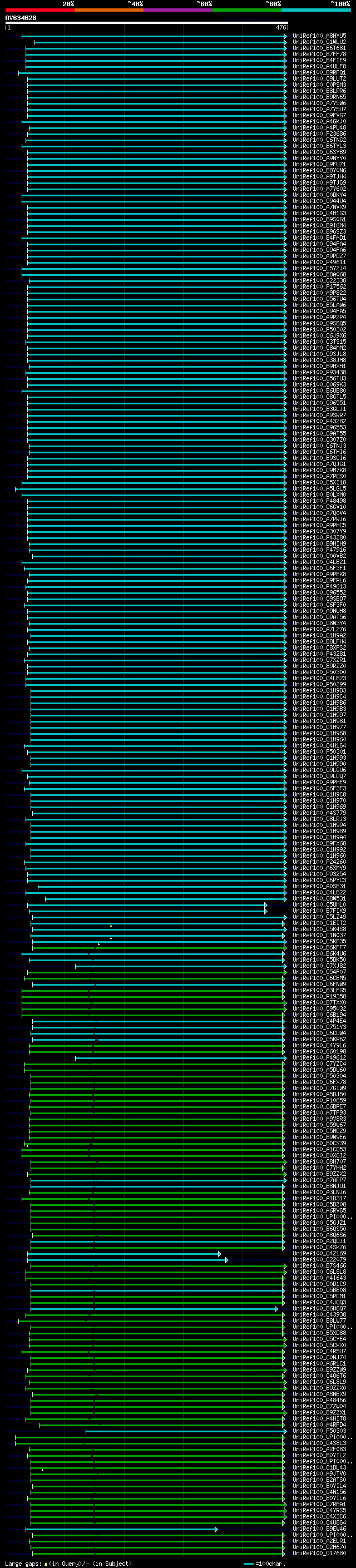Viewport: 356px width, 1568px height.
Task: Click the purple ~60% identity legend segment
Action: (179, 10)
